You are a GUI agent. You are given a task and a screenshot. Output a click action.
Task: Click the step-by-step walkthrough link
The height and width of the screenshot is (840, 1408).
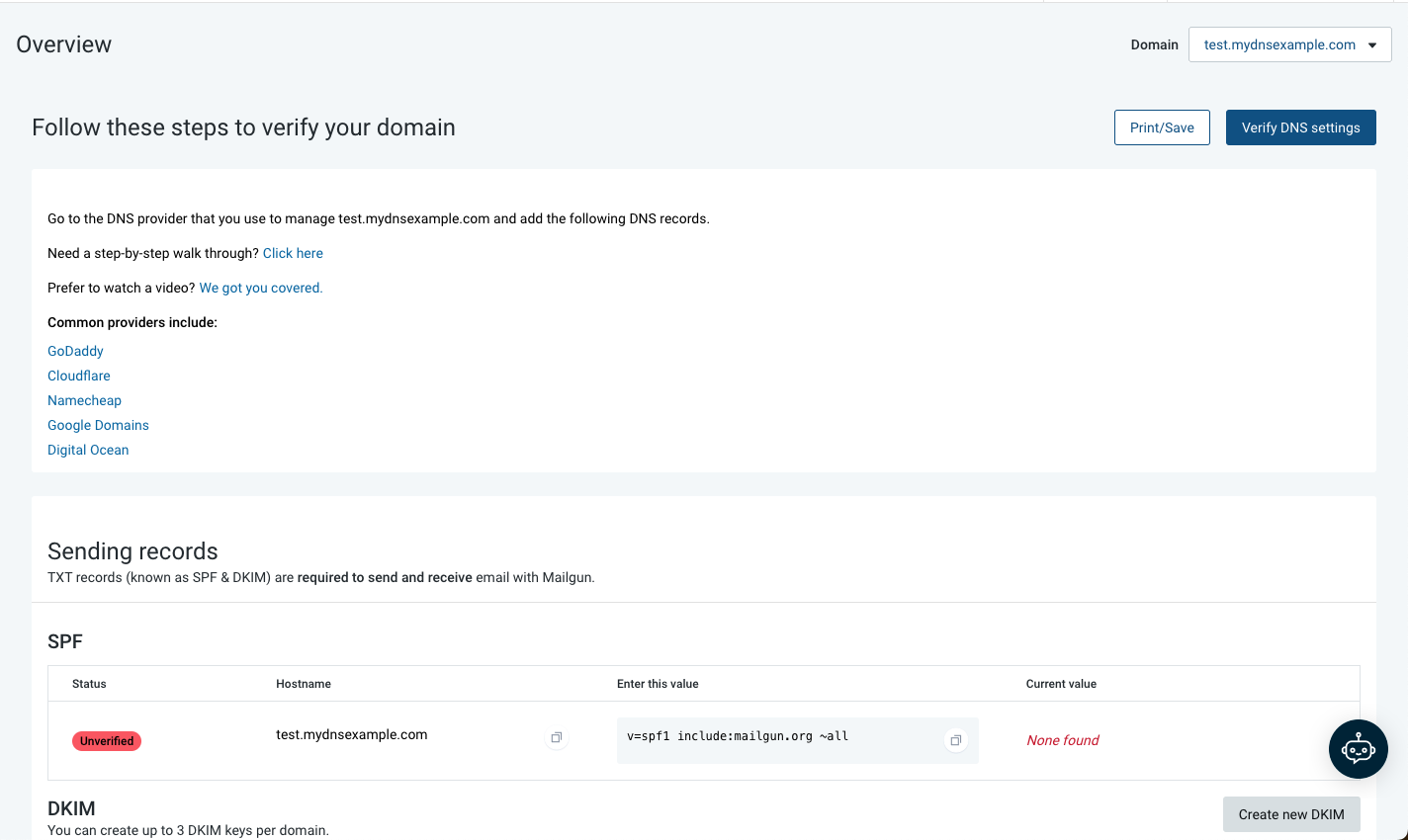point(293,253)
